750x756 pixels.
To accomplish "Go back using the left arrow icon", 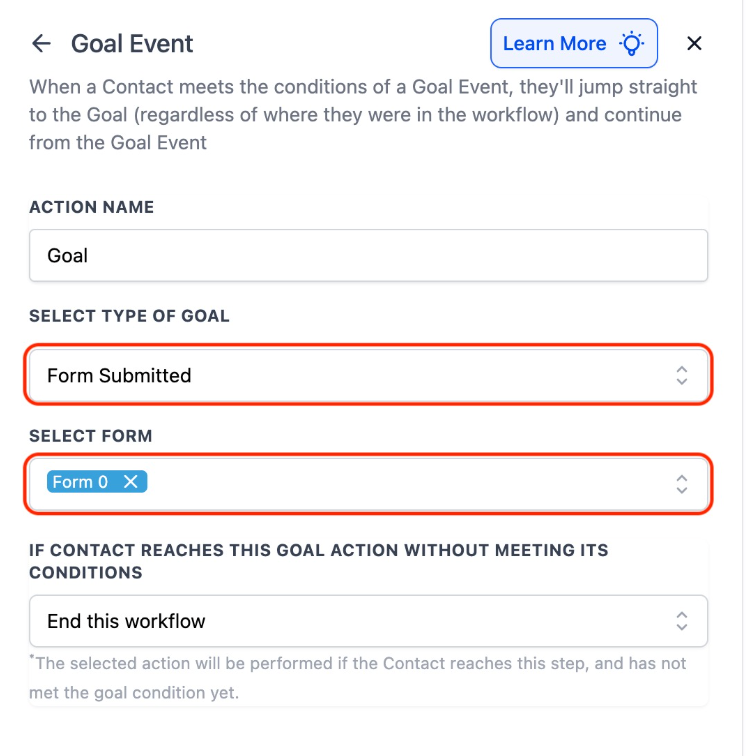I will (x=41, y=44).
